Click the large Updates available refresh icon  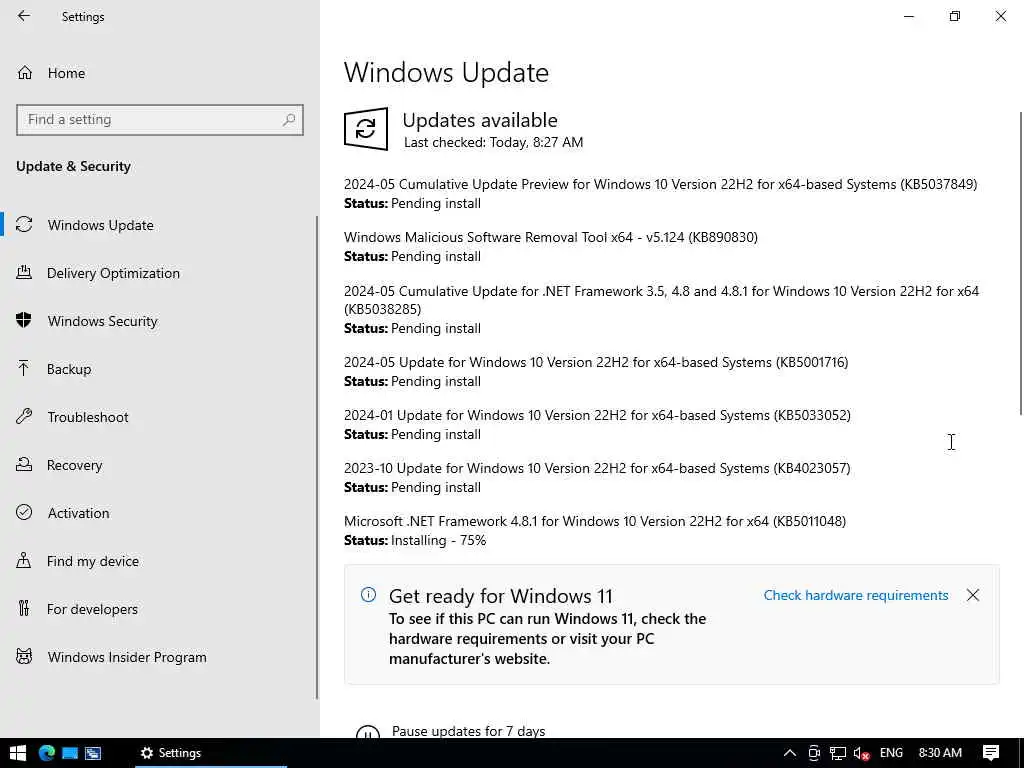[x=366, y=129]
